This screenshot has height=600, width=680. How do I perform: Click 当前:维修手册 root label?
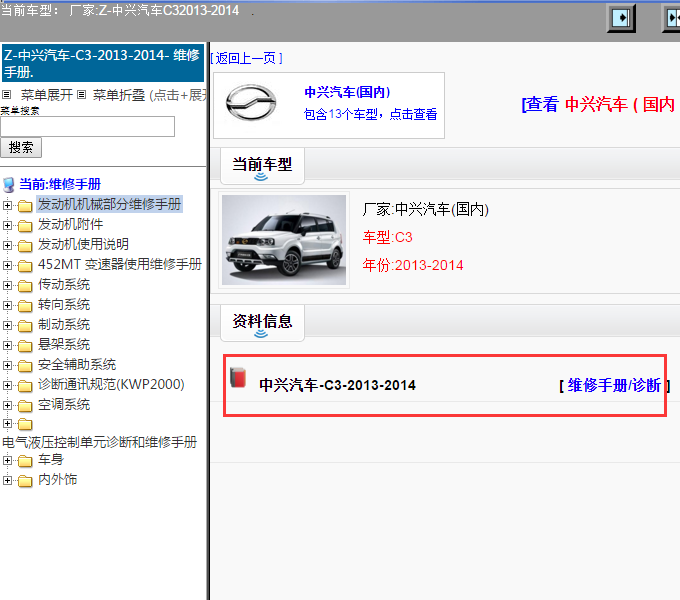click(x=60, y=184)
